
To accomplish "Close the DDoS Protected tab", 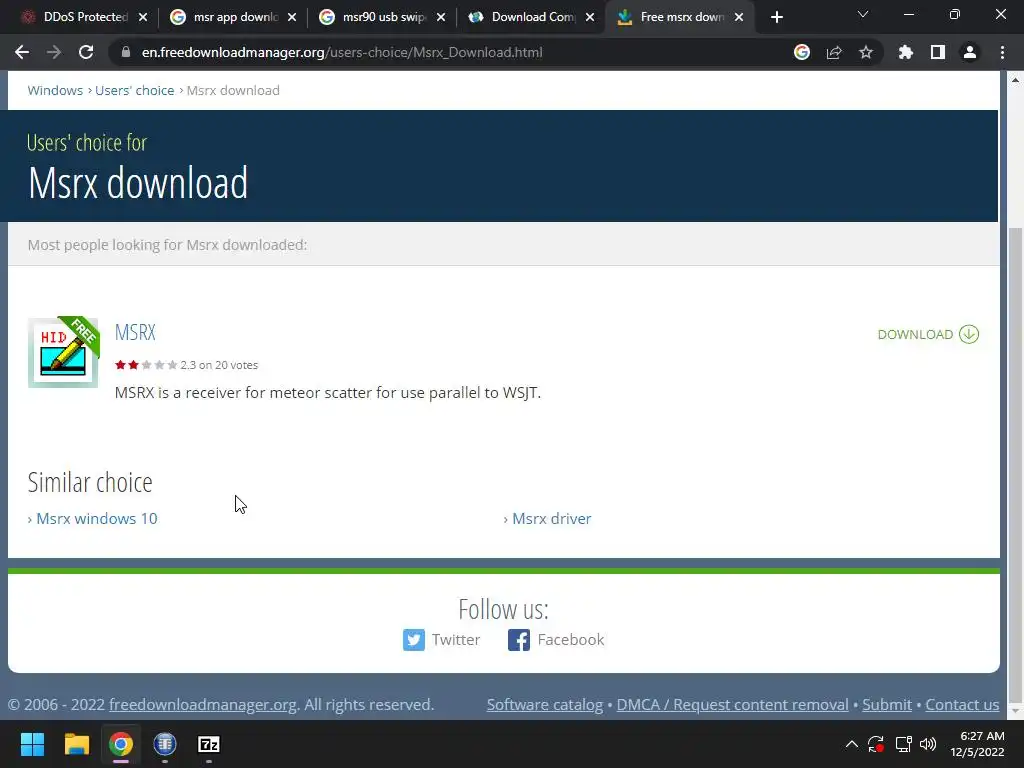I will (143, 17).
